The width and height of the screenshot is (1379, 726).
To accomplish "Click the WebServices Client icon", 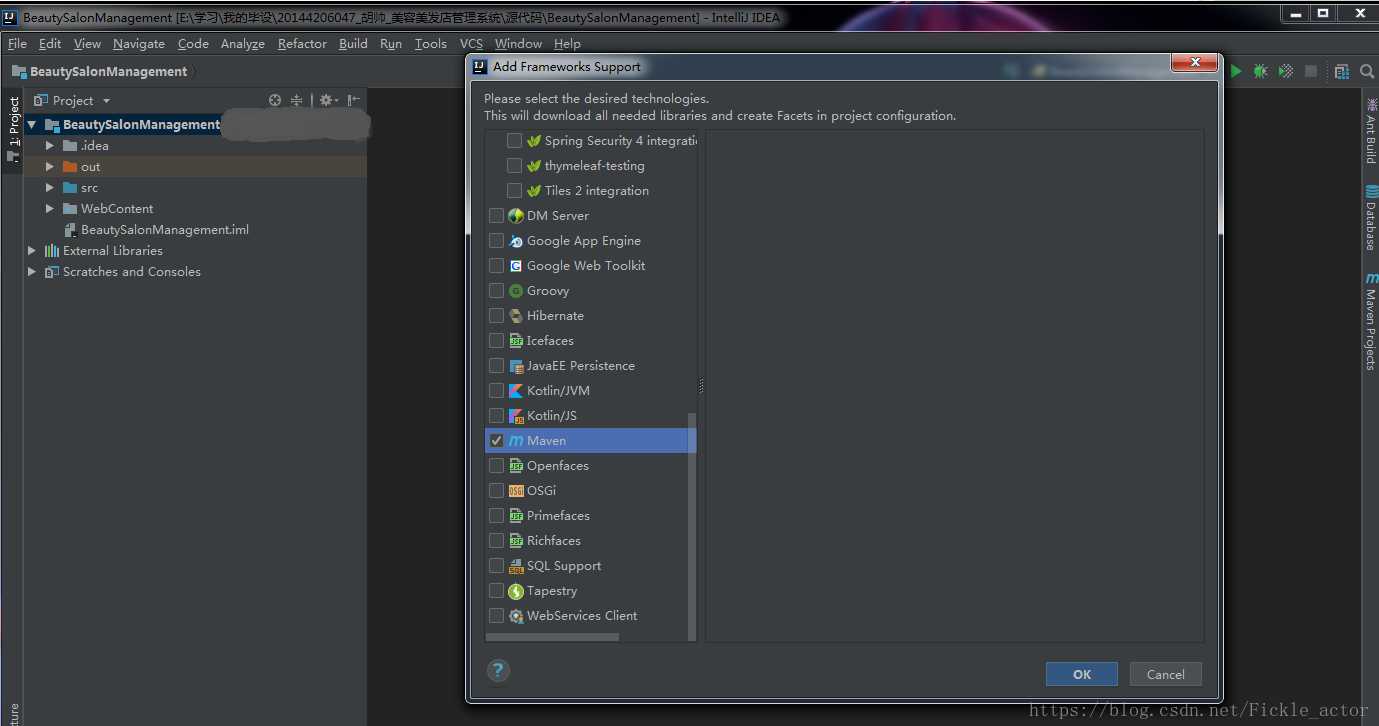I will [516, 616].
